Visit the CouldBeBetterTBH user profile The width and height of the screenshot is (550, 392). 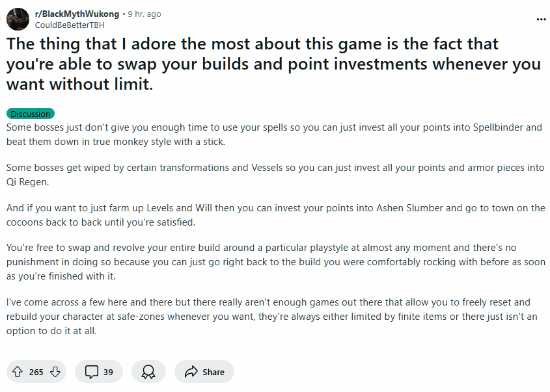click(x=69, y=25)
